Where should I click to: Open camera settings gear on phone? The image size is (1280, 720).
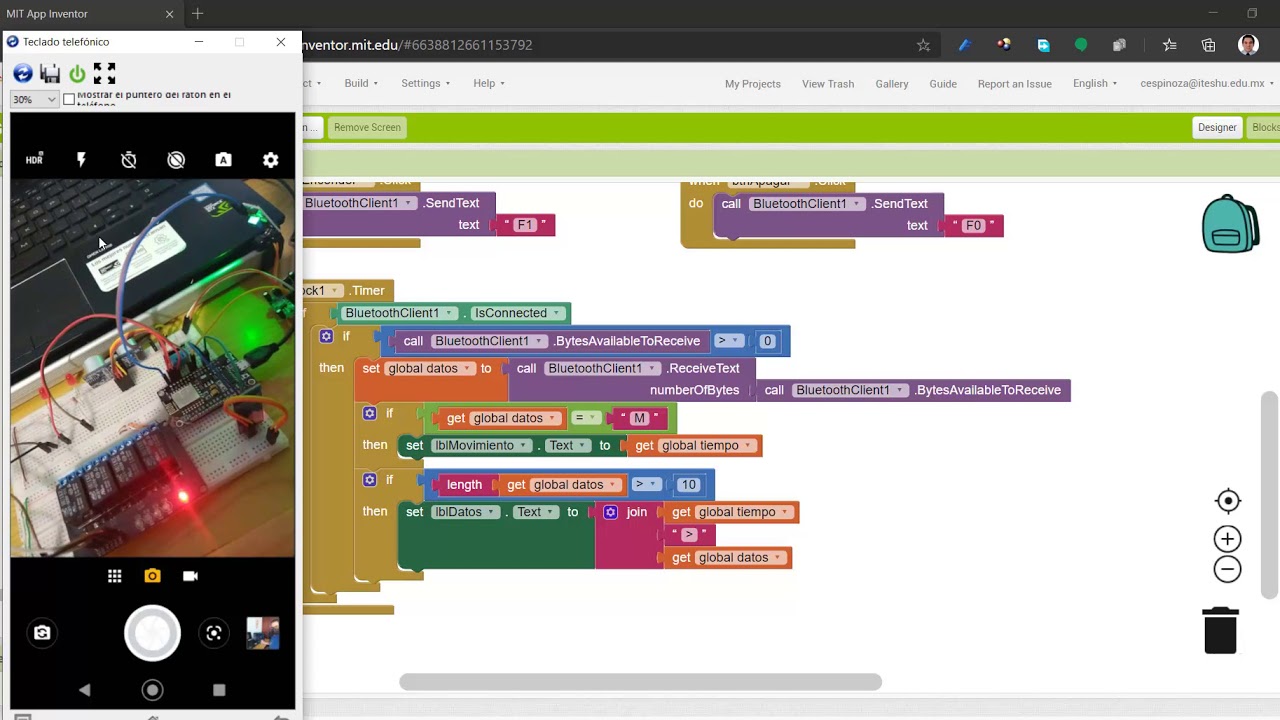[270, 160]
